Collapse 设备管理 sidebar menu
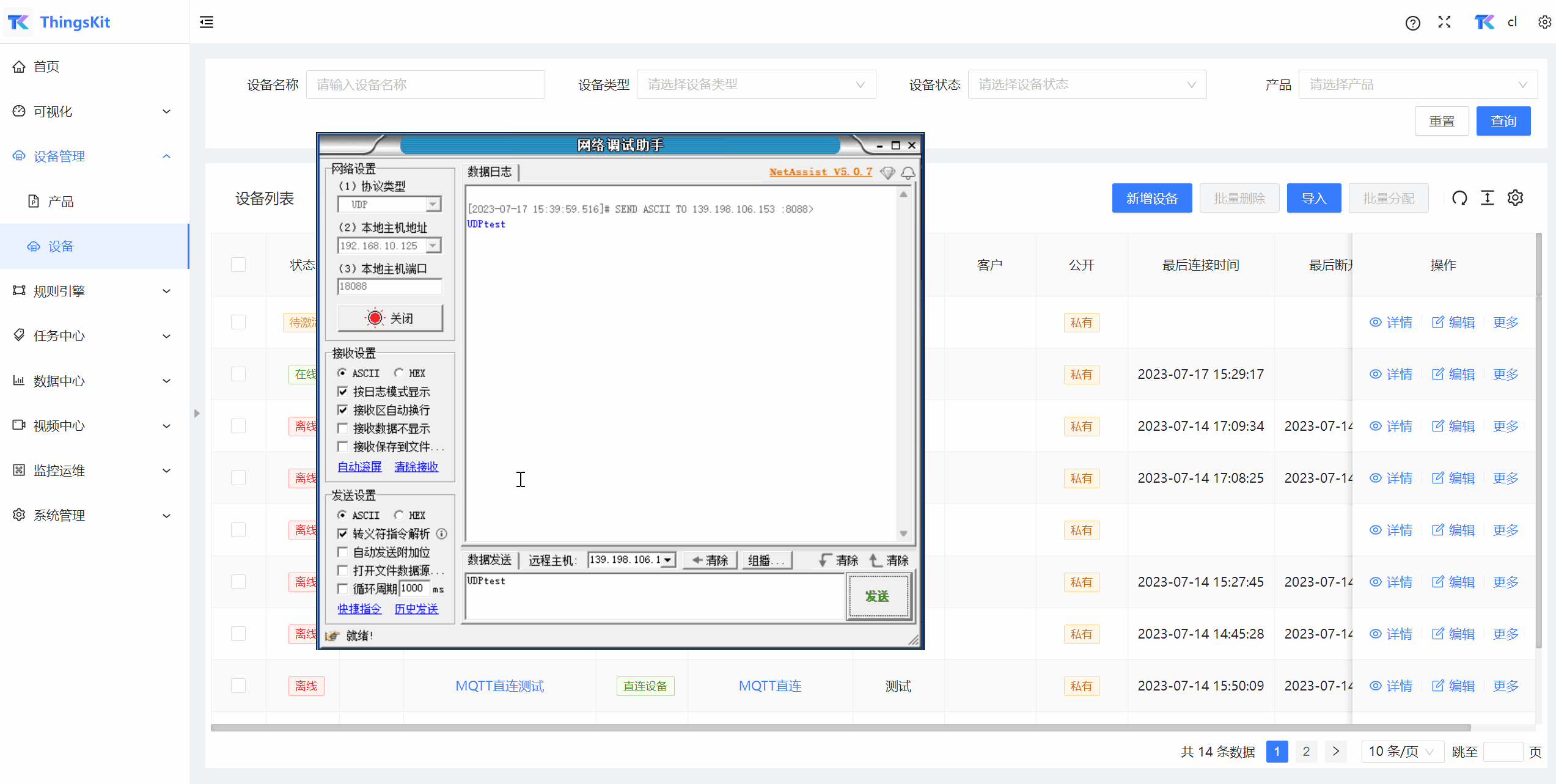The width and height of the screenshot is (1556, 784). [x=95, y=156]
